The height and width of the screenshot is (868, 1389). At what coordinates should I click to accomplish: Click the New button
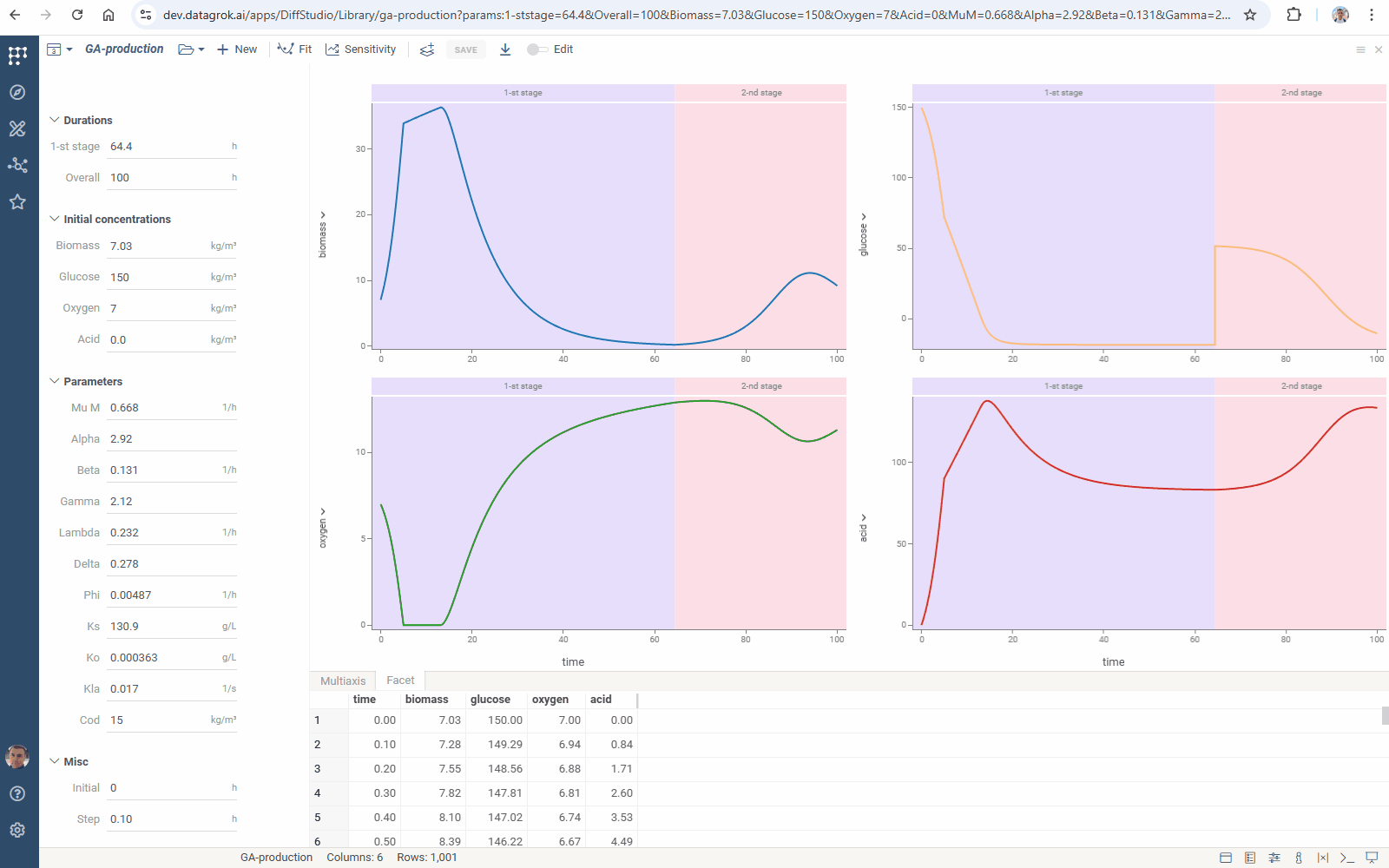tap(236, 49)
